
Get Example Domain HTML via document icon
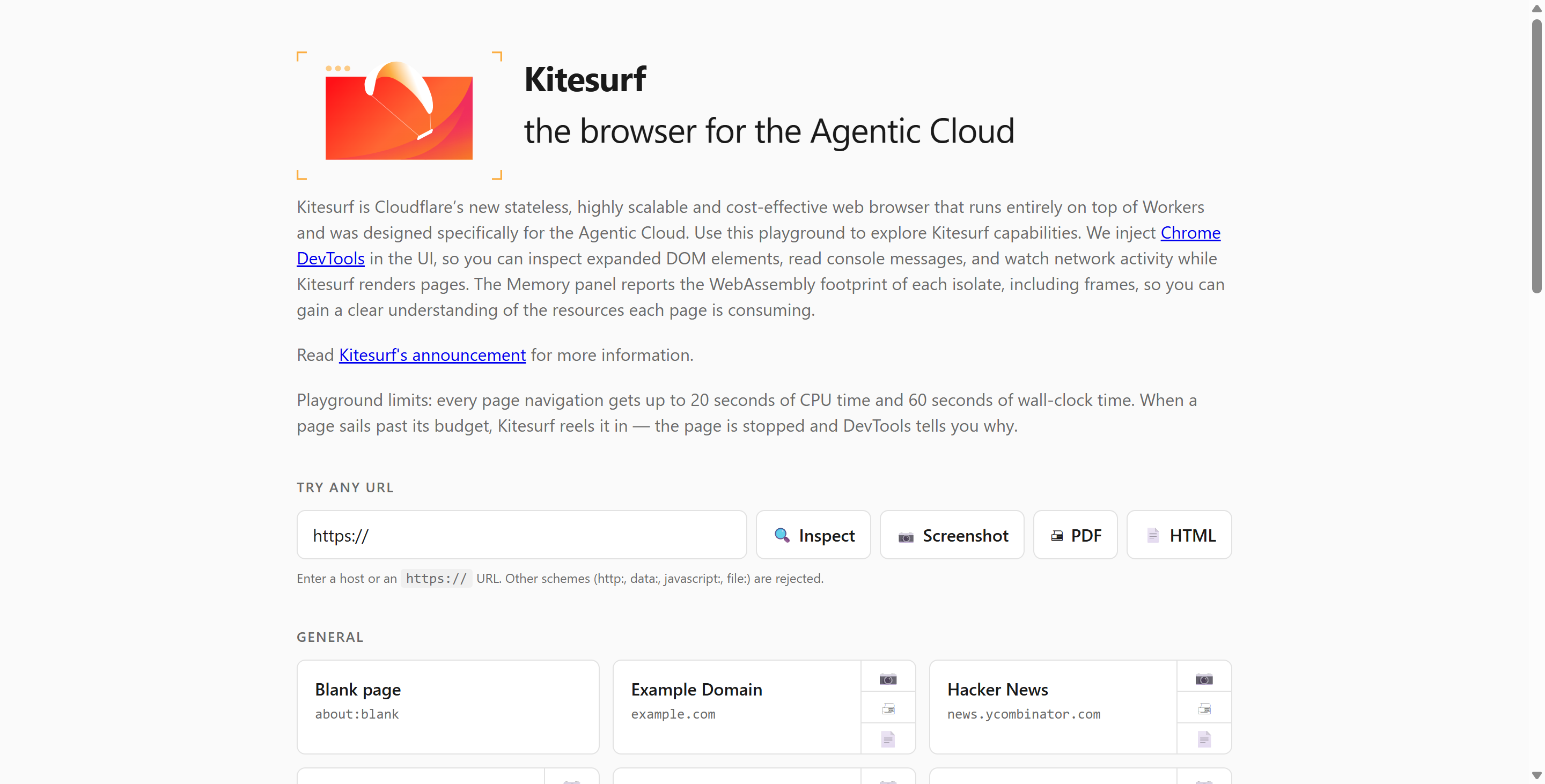pos(888,739)
